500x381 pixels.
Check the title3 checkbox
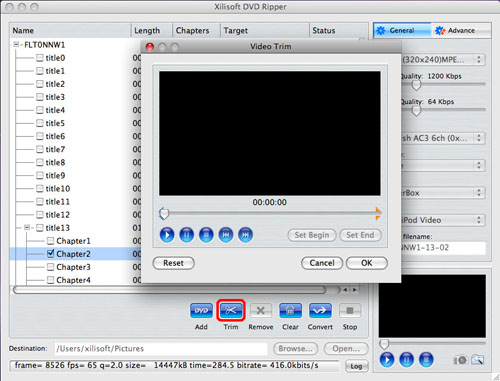tap(40, 97)
